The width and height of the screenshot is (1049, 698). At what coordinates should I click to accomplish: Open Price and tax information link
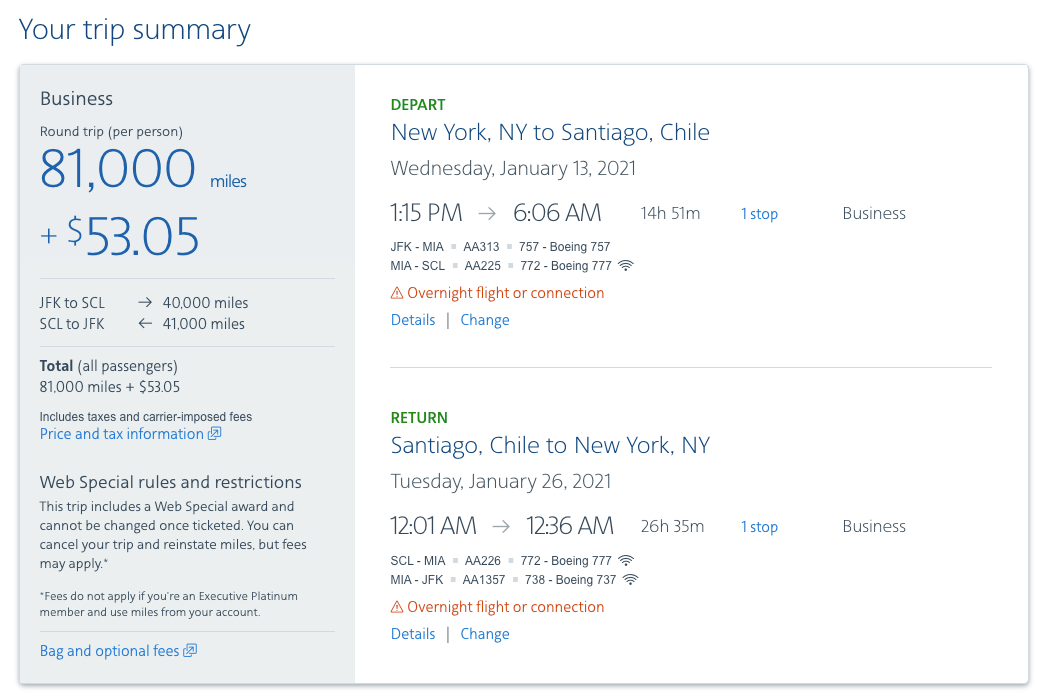(121, 434)
